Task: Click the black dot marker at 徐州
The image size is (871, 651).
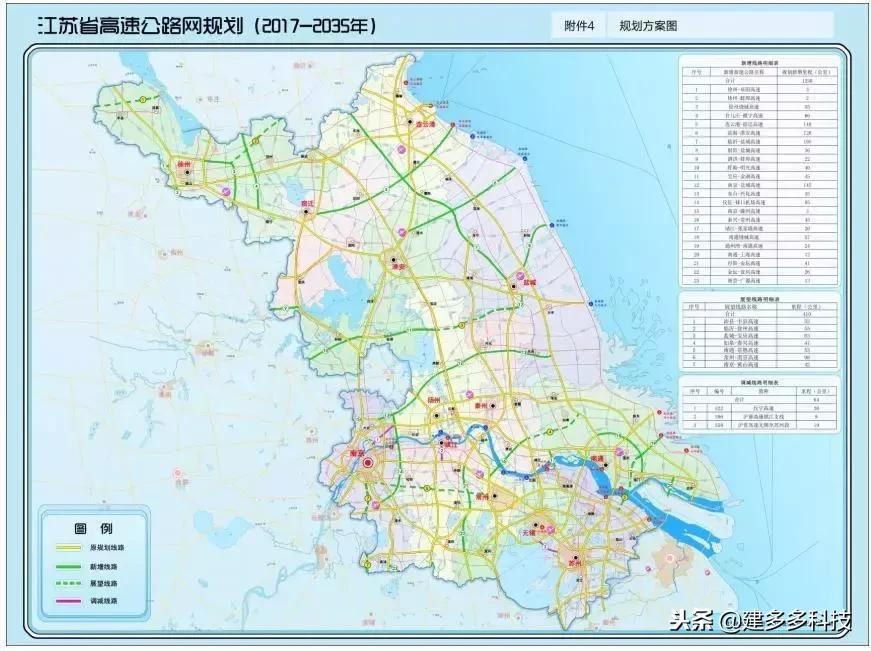Action: 188,173
